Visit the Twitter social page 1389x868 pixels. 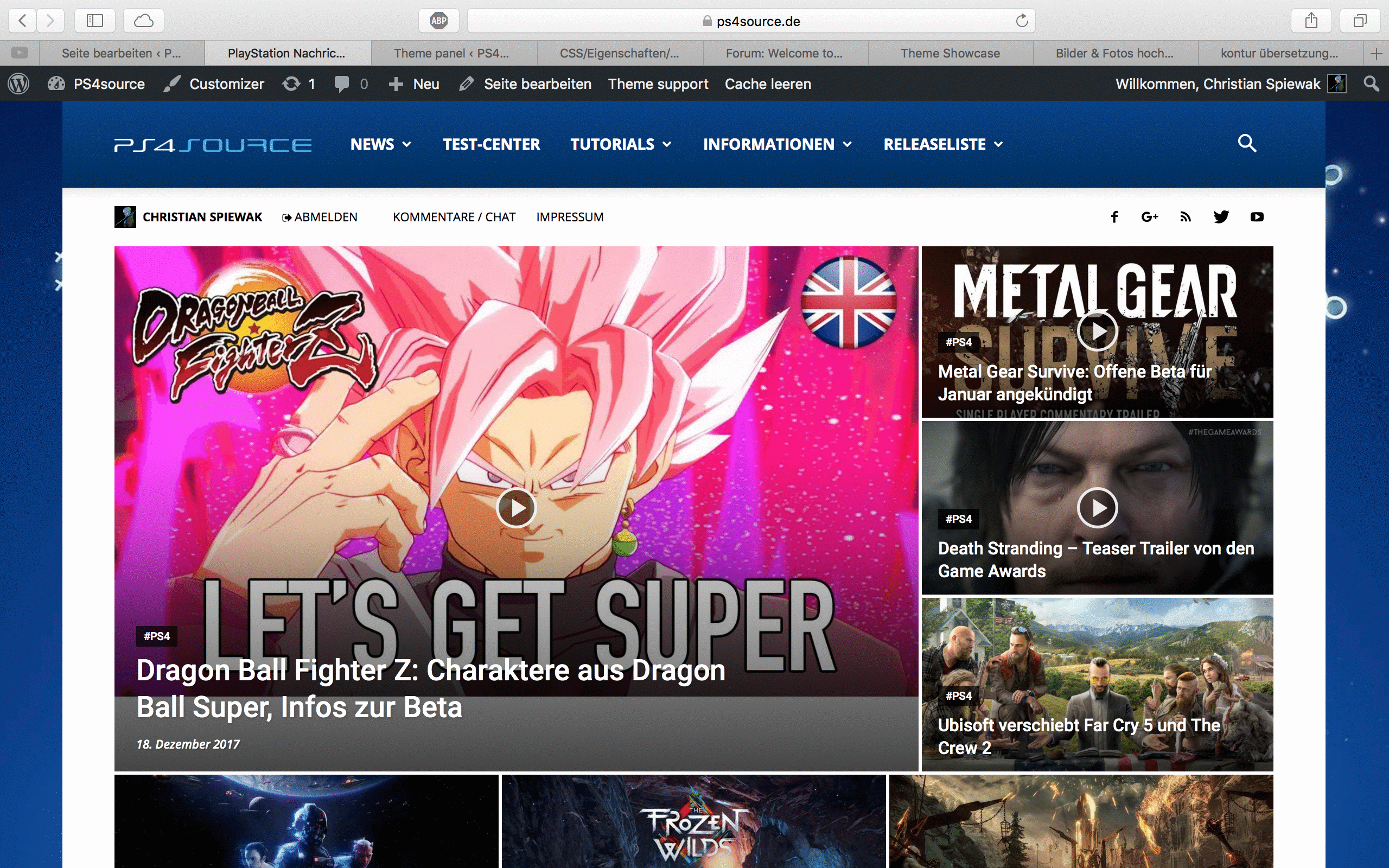[1221, 217]
